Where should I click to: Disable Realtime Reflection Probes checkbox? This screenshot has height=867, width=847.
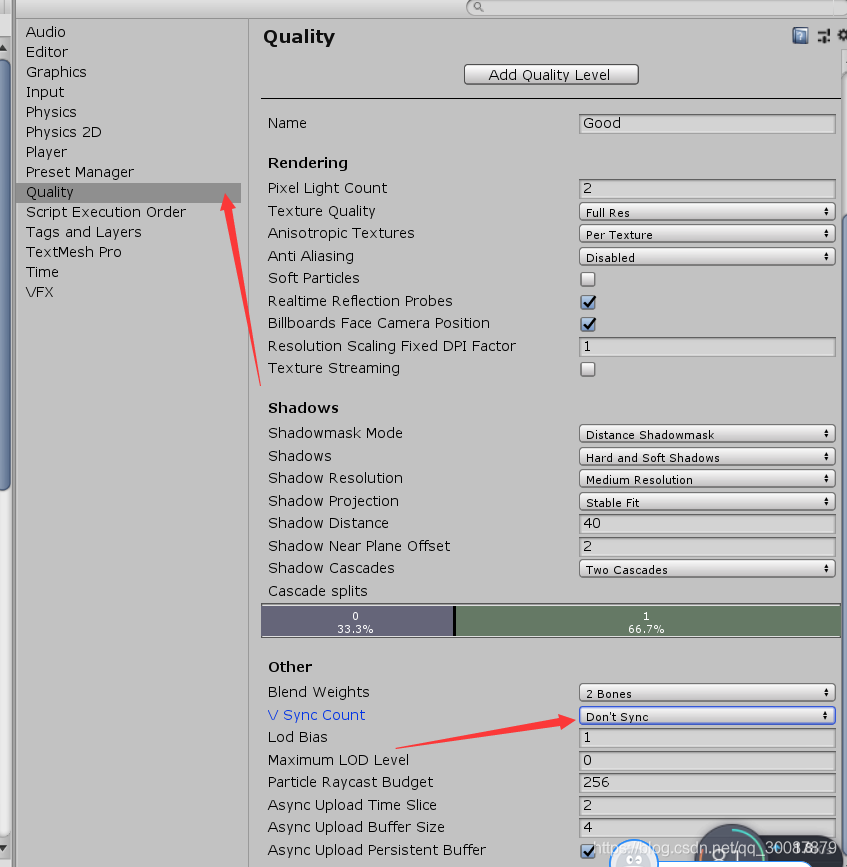click(x=588, y=302)
